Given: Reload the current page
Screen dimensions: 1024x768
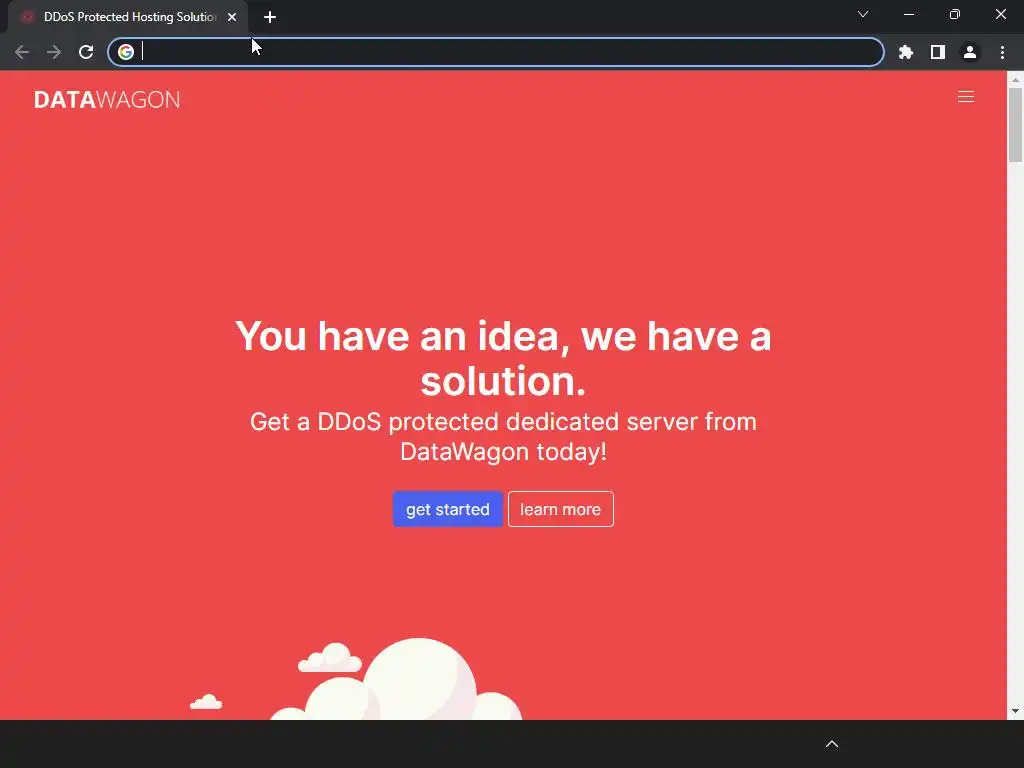Looking at the screenshot, I should tap(86, 52).
